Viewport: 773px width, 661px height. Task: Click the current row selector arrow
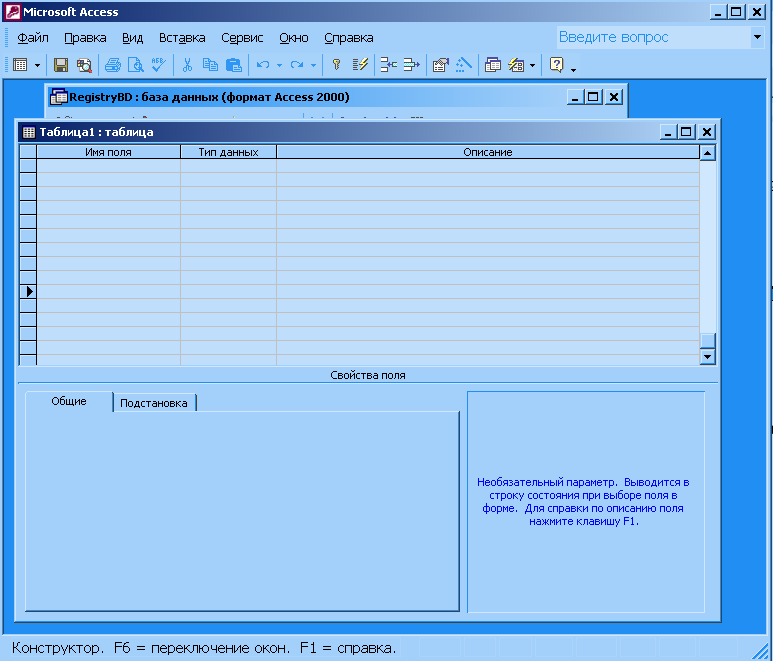click(29, 291)
